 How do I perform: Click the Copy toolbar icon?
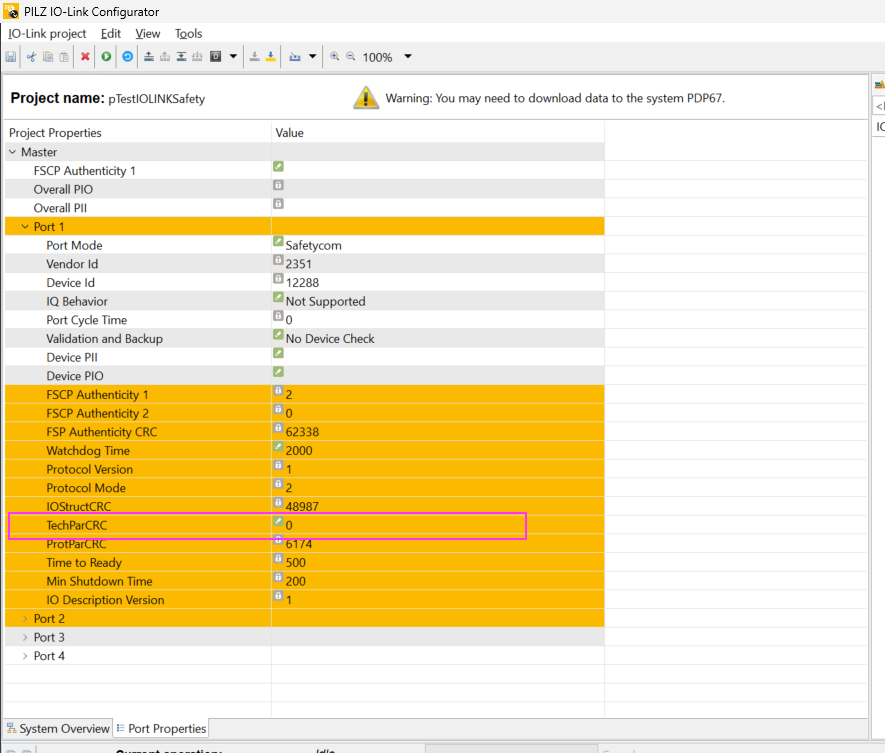48,57
